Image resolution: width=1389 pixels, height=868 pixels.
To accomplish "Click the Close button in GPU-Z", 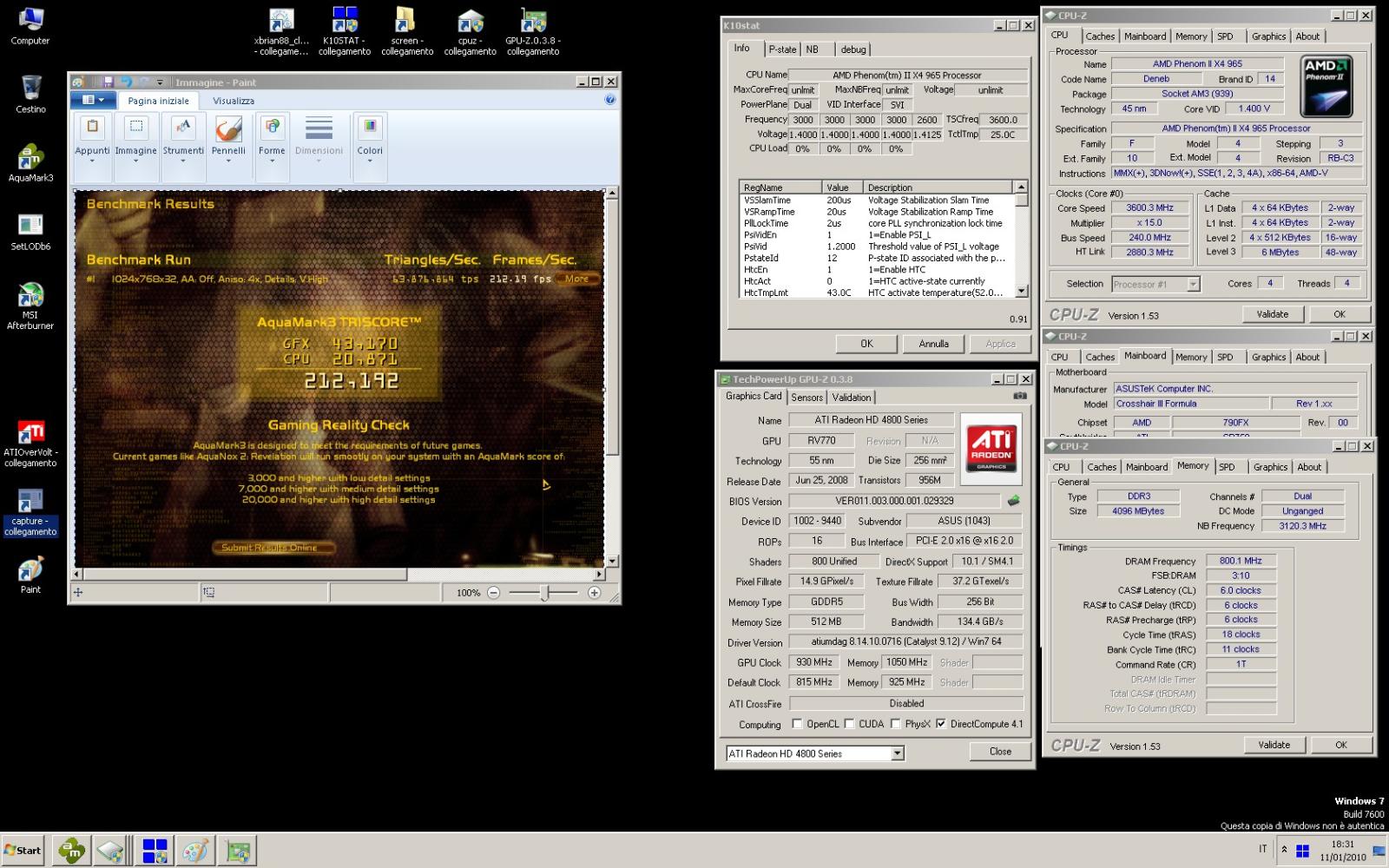I will point(1000,752).
